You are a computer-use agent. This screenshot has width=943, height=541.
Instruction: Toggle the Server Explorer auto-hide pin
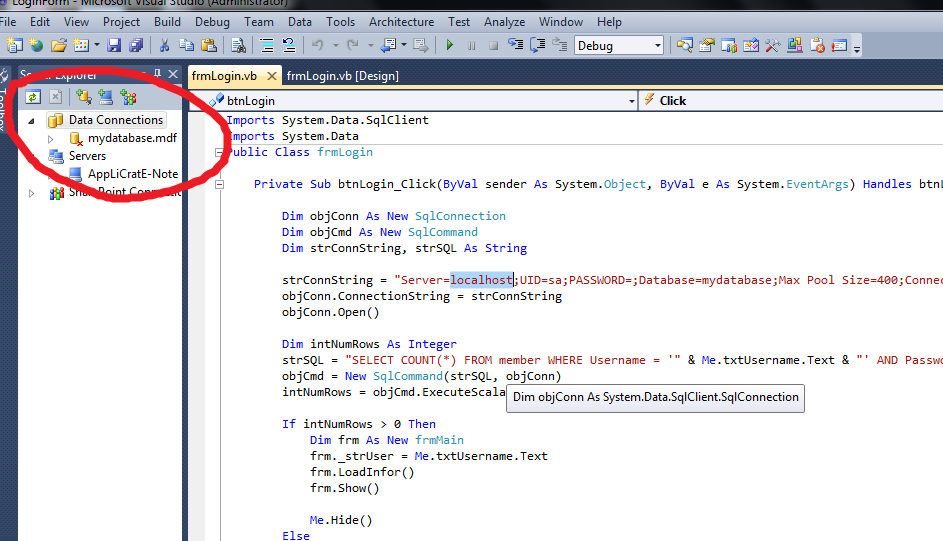[157, 74]
